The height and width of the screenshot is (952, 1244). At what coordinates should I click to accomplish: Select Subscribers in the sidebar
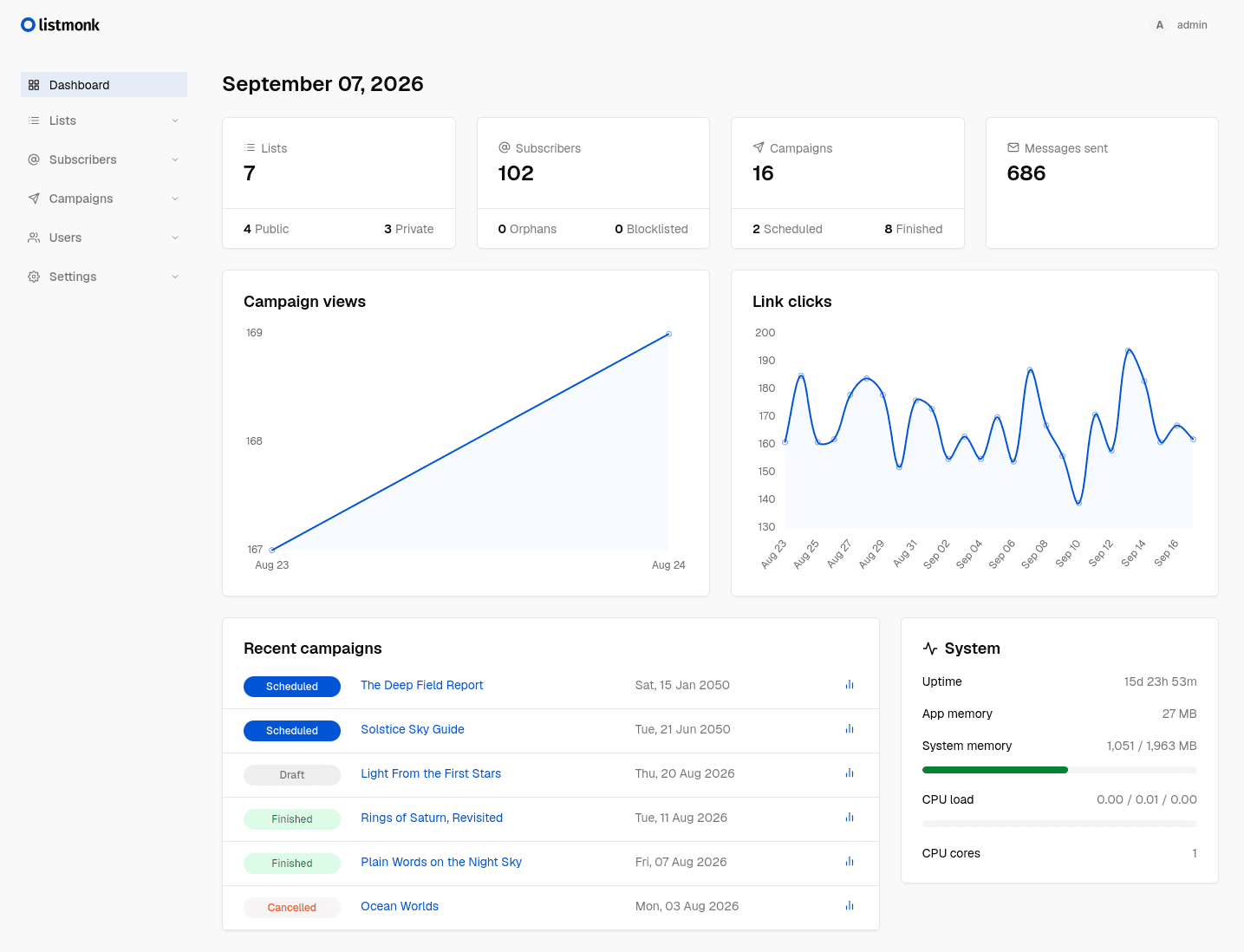104,160
